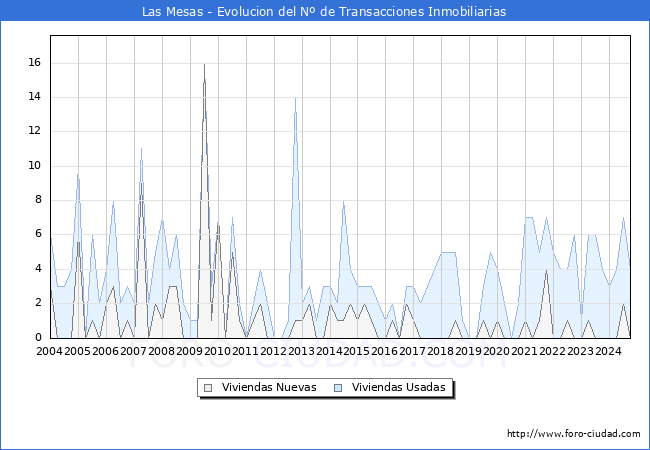Image resolution: width=650 pixels, height=450 pixels.
Task: Click the 2023 x-axis label
Action: coord(580,351)
